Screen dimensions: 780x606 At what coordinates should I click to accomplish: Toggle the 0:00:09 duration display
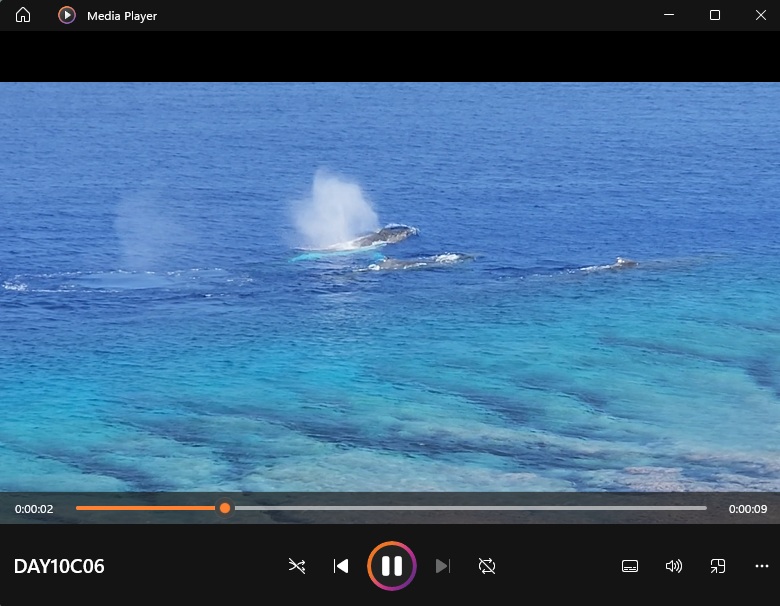(747, 509)
